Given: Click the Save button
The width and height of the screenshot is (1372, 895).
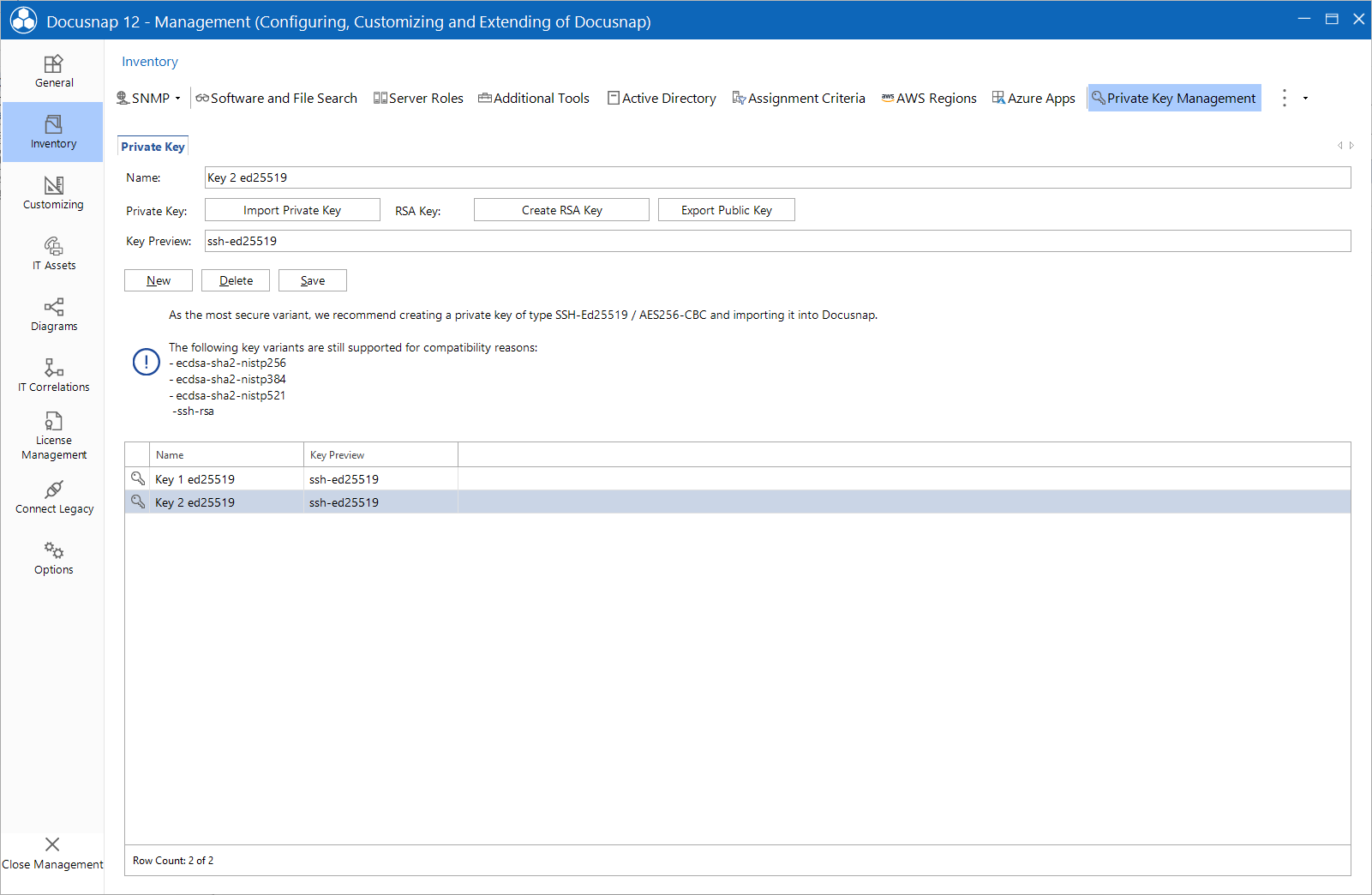Looking at the screenshot, I should (x=313, y=280).
